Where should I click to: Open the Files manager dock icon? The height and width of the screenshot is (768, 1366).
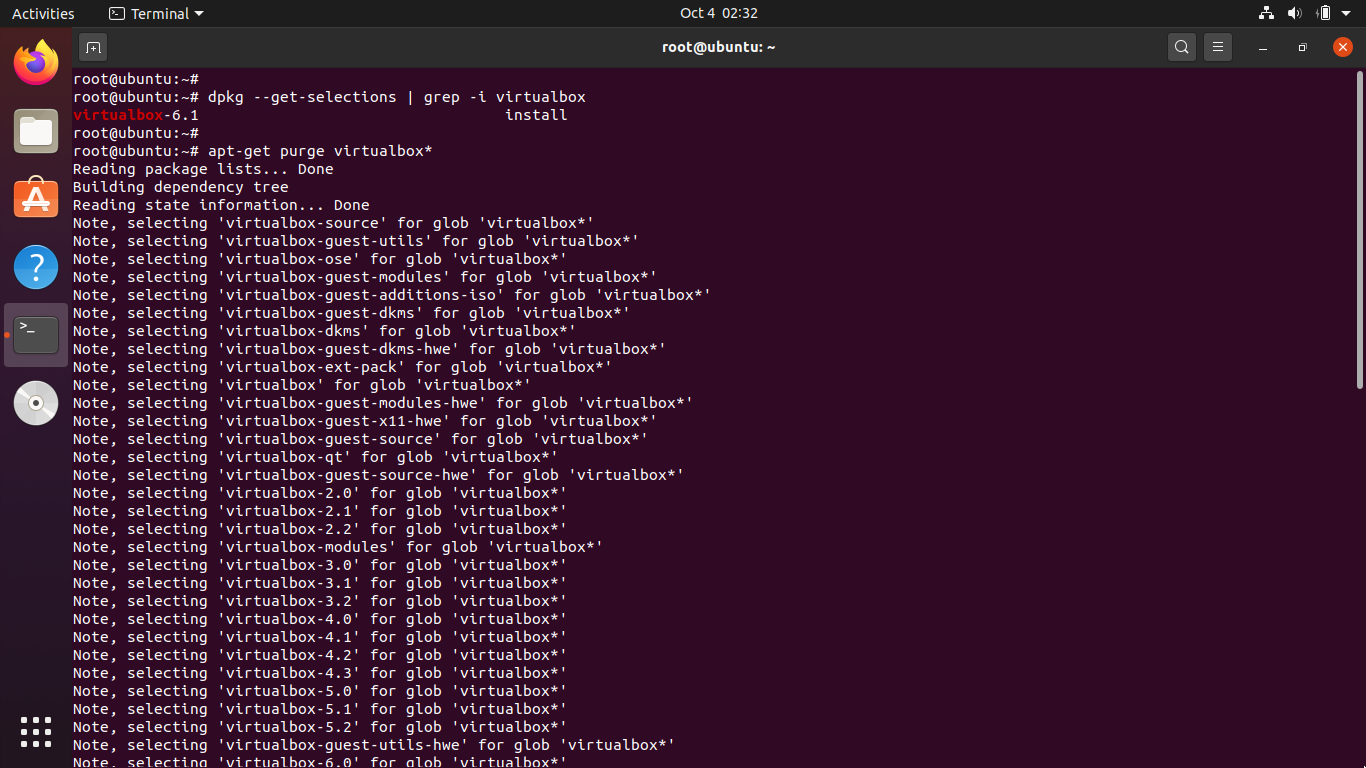[x=36, y=132]
